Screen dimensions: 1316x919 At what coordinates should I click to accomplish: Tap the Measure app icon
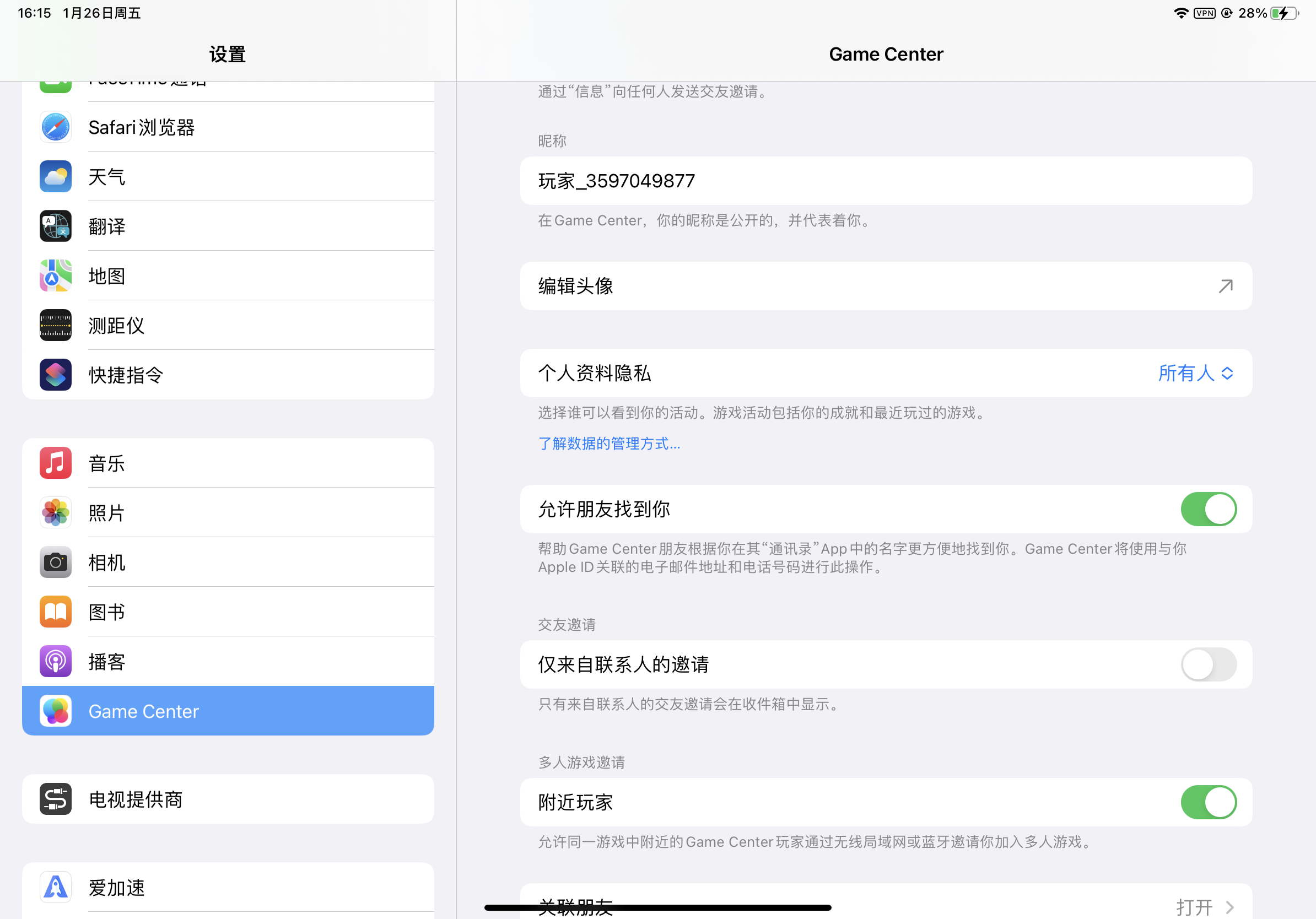(x=56, y=326)
